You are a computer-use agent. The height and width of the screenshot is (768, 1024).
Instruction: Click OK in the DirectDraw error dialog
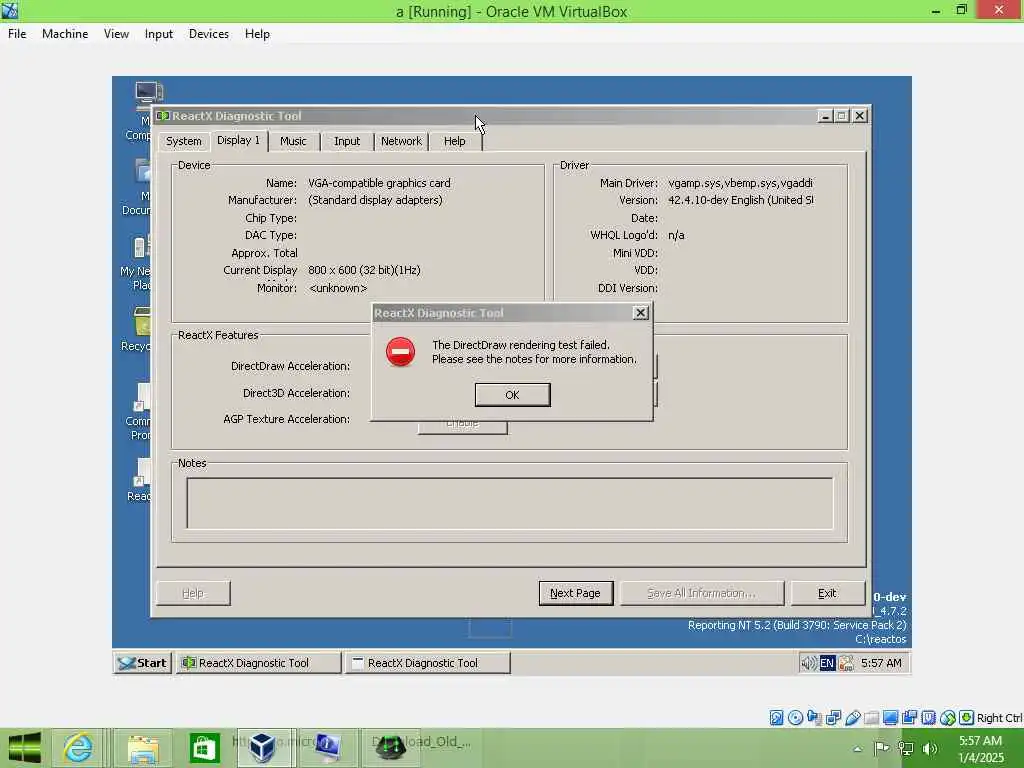(x=512, y=395)
